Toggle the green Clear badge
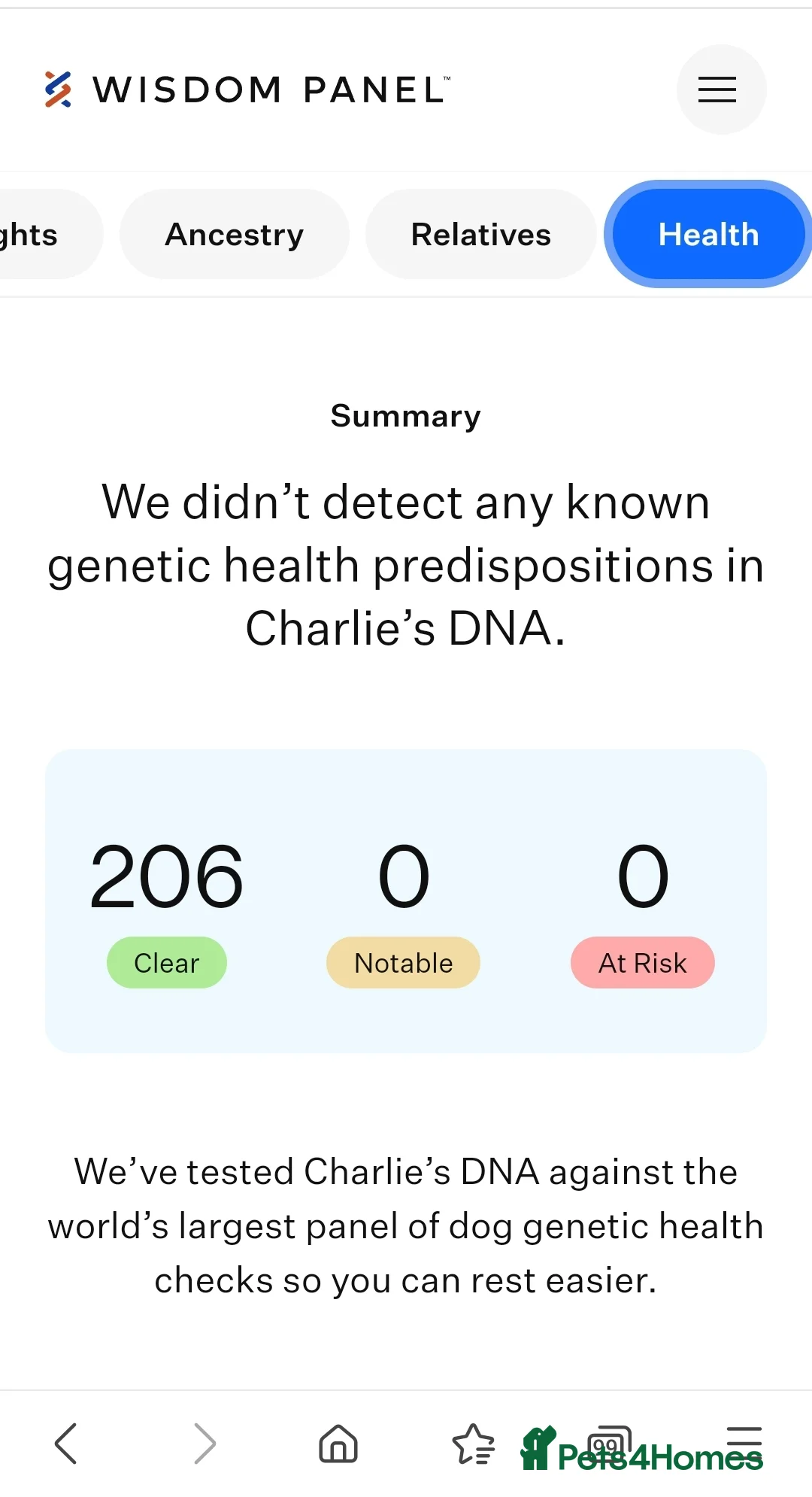The height and width of the screenshot is (1497, 812). coord(166,962)
